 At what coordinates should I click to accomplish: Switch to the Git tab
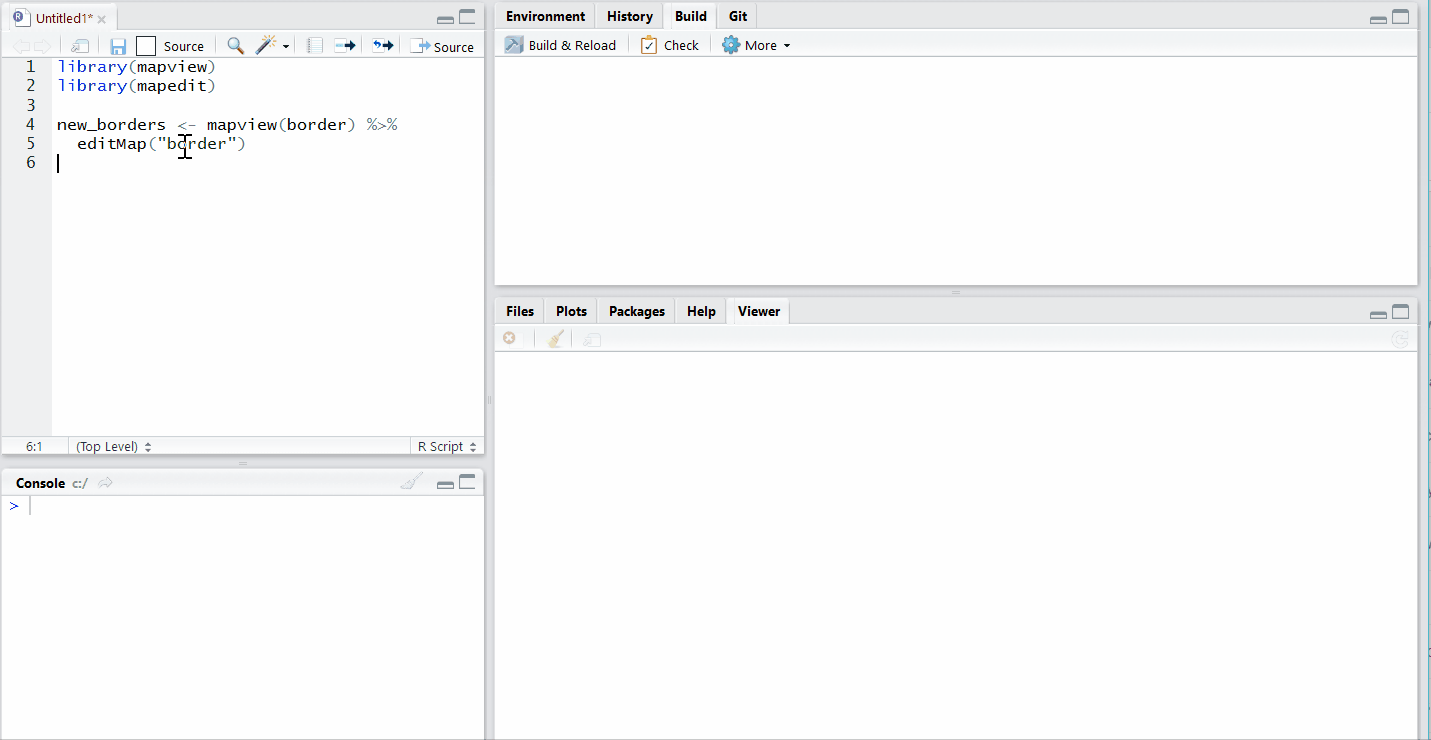pyautogui.click(x=737, y=16)
